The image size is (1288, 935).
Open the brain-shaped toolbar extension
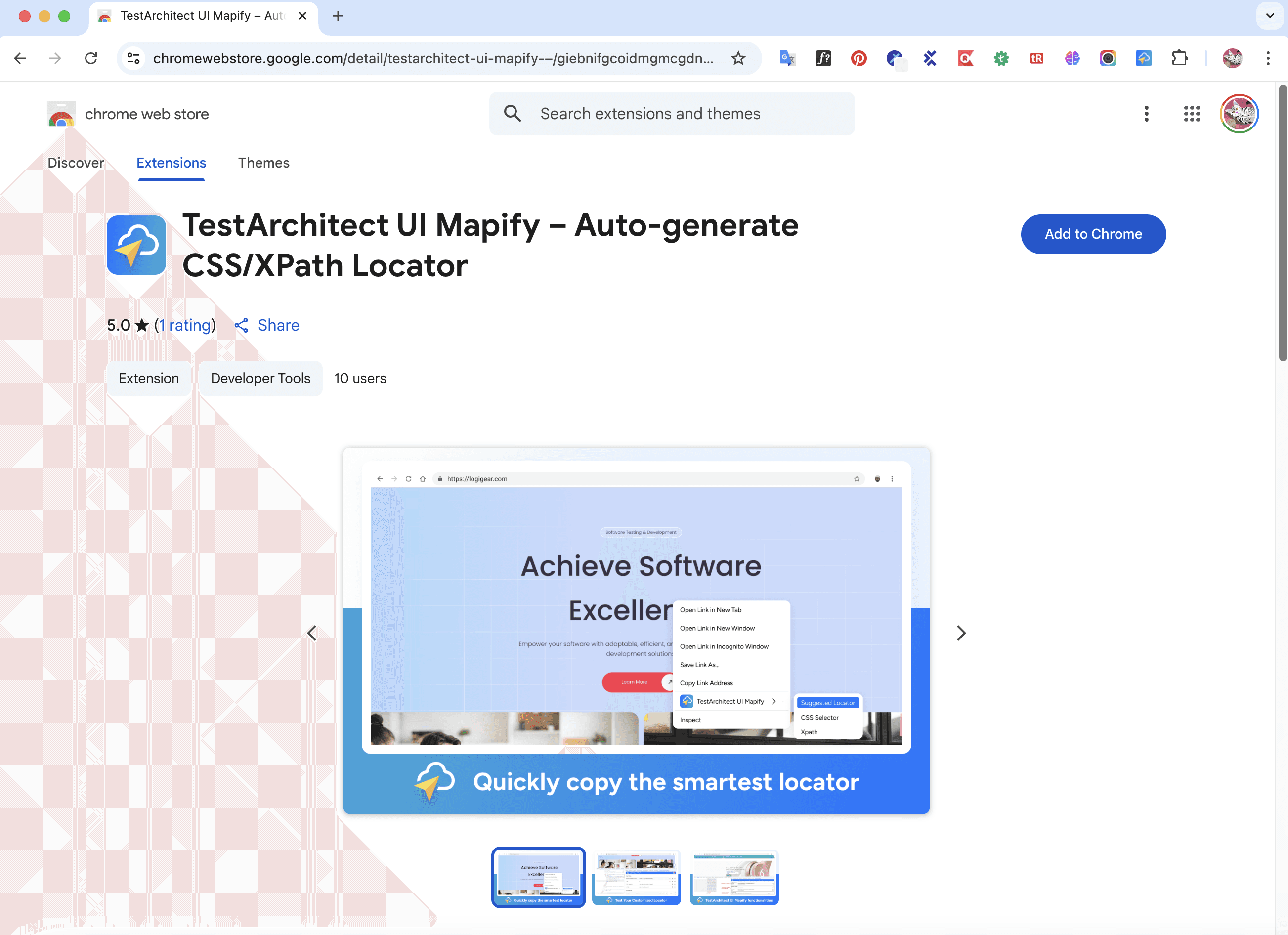click(1072, 58)
